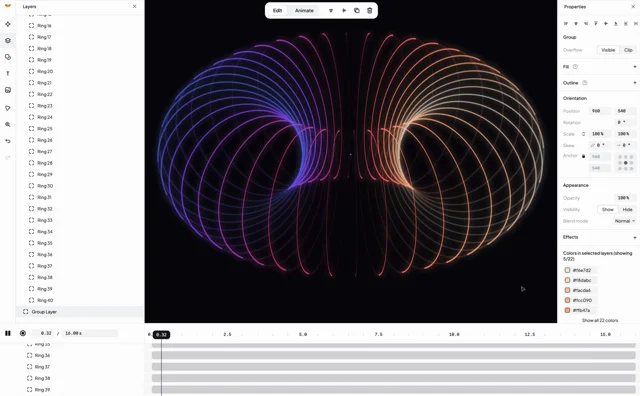Click the flip vertical icon in floating toolbar
Image resolution: width=640 pixels, height=396 pixels.
tap(331, 11)
